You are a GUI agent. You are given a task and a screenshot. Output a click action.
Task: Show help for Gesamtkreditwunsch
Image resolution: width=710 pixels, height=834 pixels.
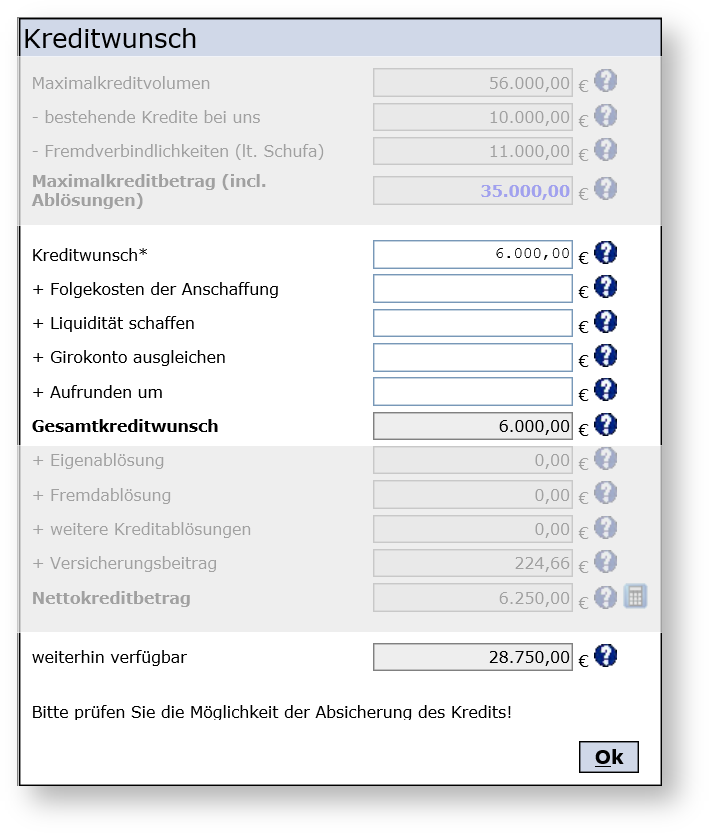pyautogui.click(x=605, y=424)
